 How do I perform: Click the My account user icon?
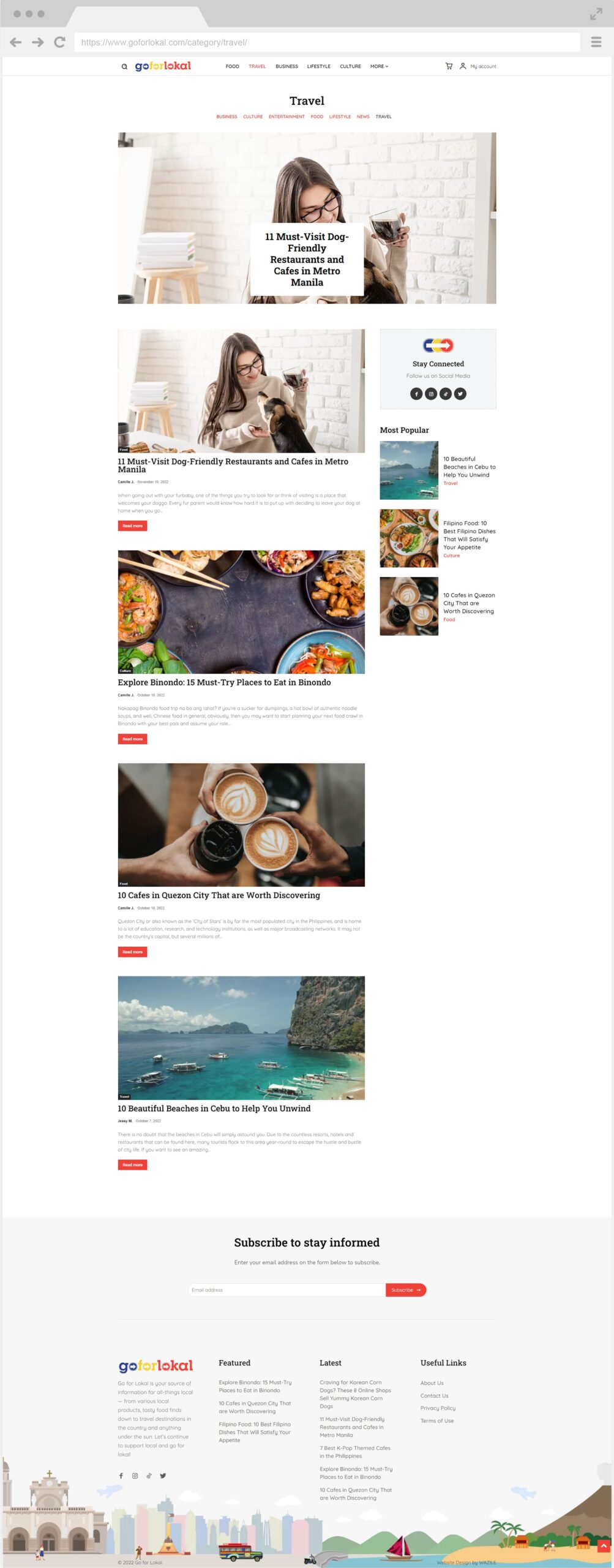(x=463, y=66)
